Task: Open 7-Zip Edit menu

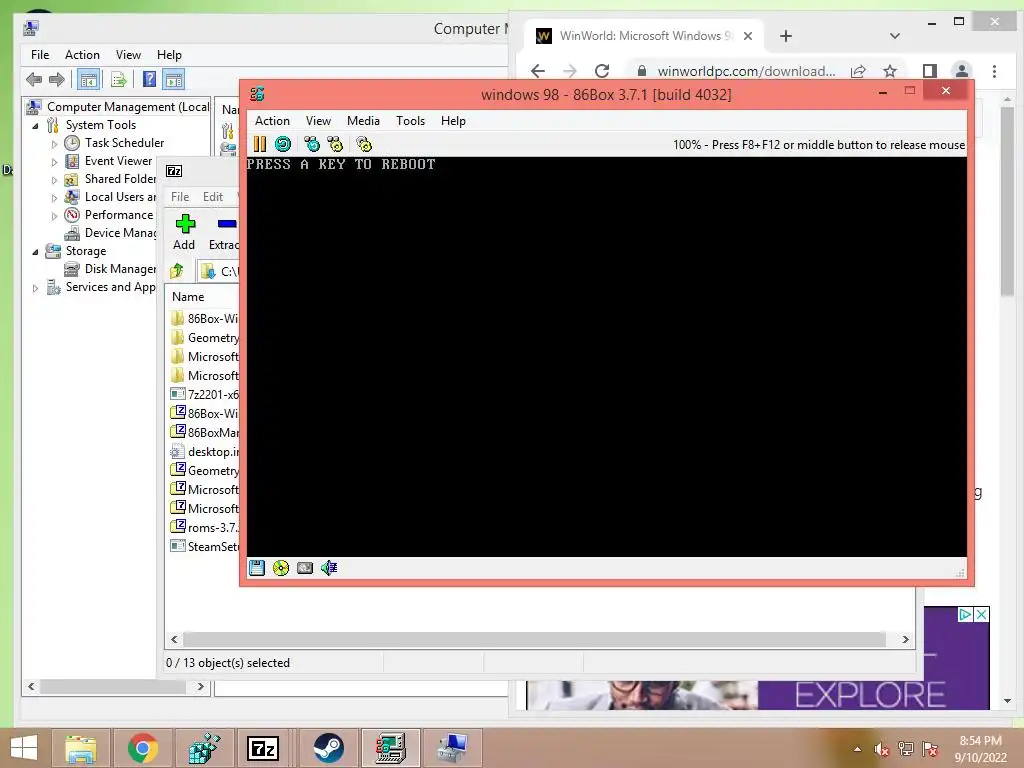Action: [213, 197]
